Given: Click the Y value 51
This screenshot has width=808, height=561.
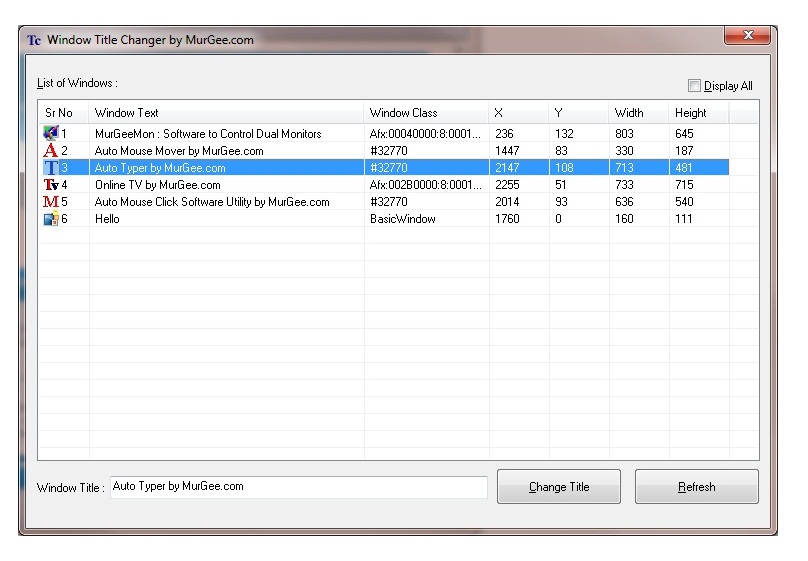Looking at the screenshot, I should 561,185.
